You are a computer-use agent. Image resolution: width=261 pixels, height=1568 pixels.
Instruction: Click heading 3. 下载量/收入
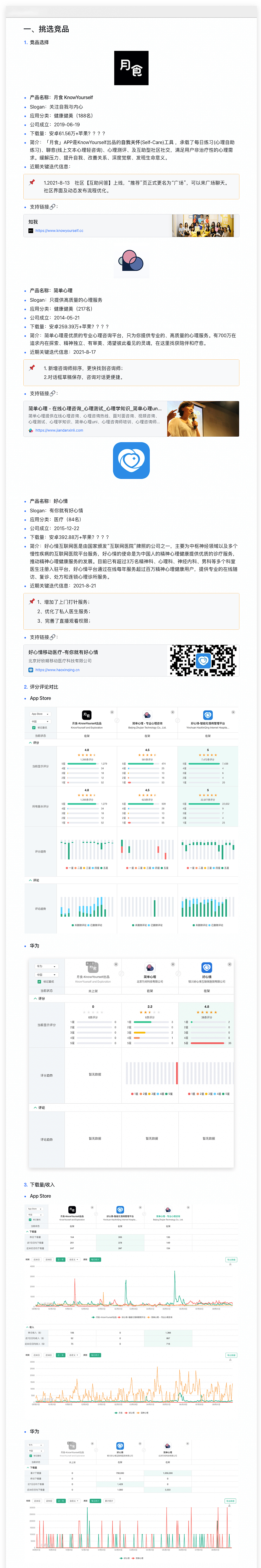point(40,1185)
